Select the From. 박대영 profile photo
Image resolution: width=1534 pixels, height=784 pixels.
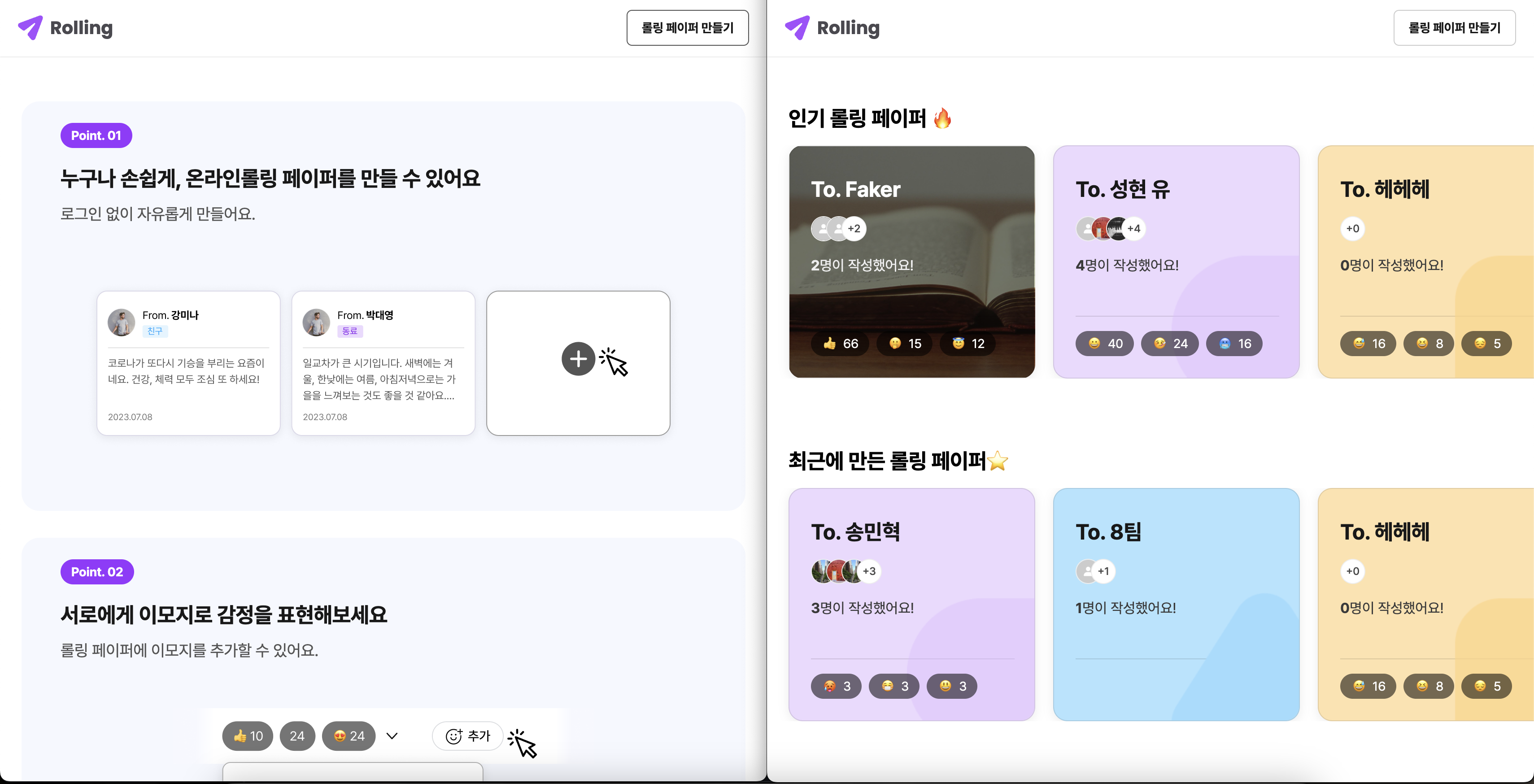click(316, 322)
